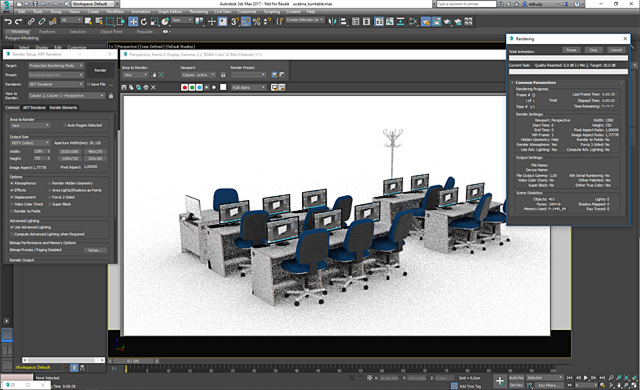Click the Redo arrow in main toolbar
Screen dimensions: 640x390
[19, 21]
